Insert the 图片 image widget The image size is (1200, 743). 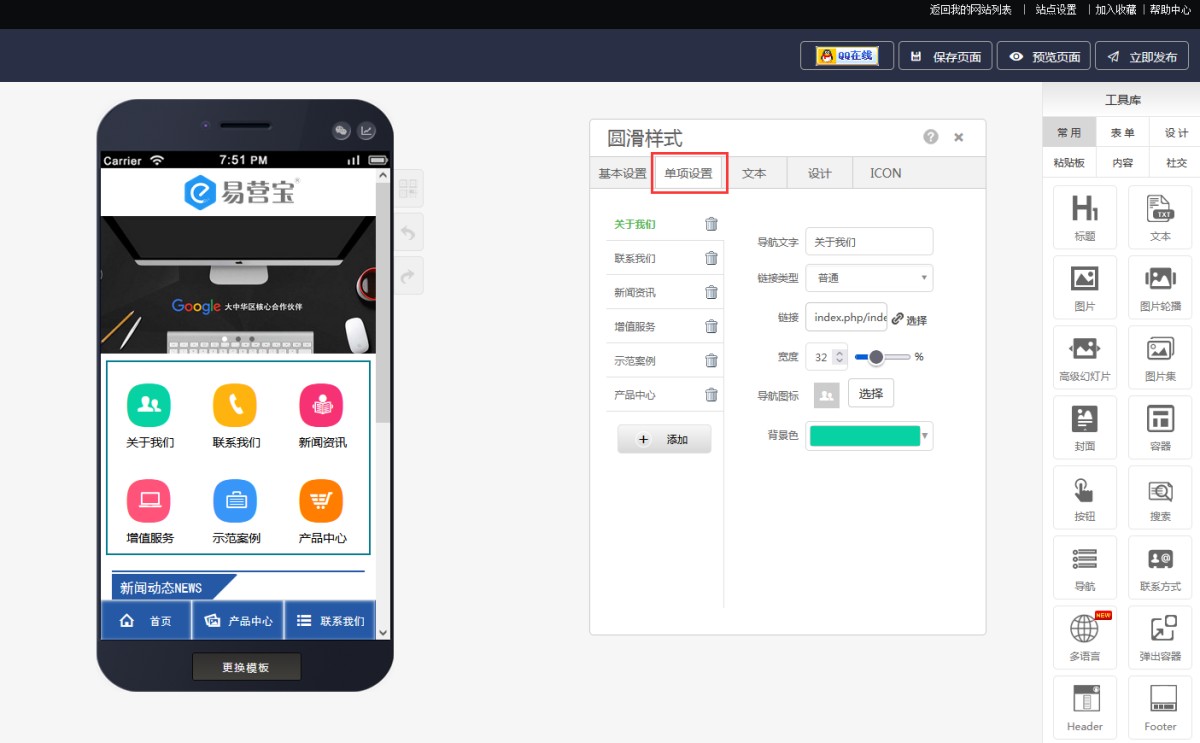(x=1085, y=287)
